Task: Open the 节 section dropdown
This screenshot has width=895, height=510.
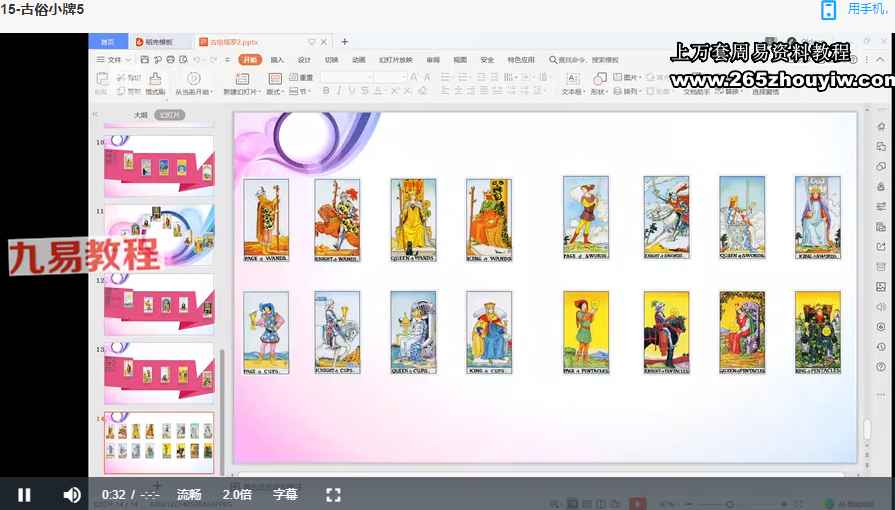Action: [299, 91]
